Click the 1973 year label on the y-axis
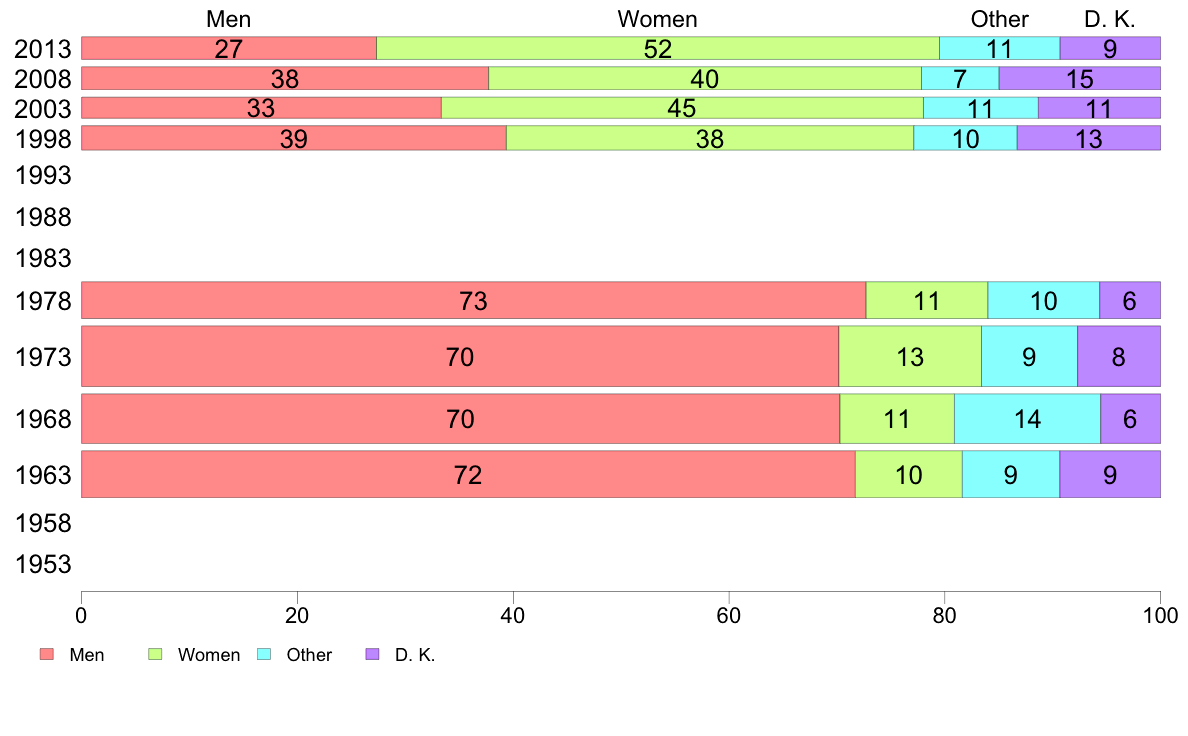This screenshot has height=736, width=1188. point(44,356)
